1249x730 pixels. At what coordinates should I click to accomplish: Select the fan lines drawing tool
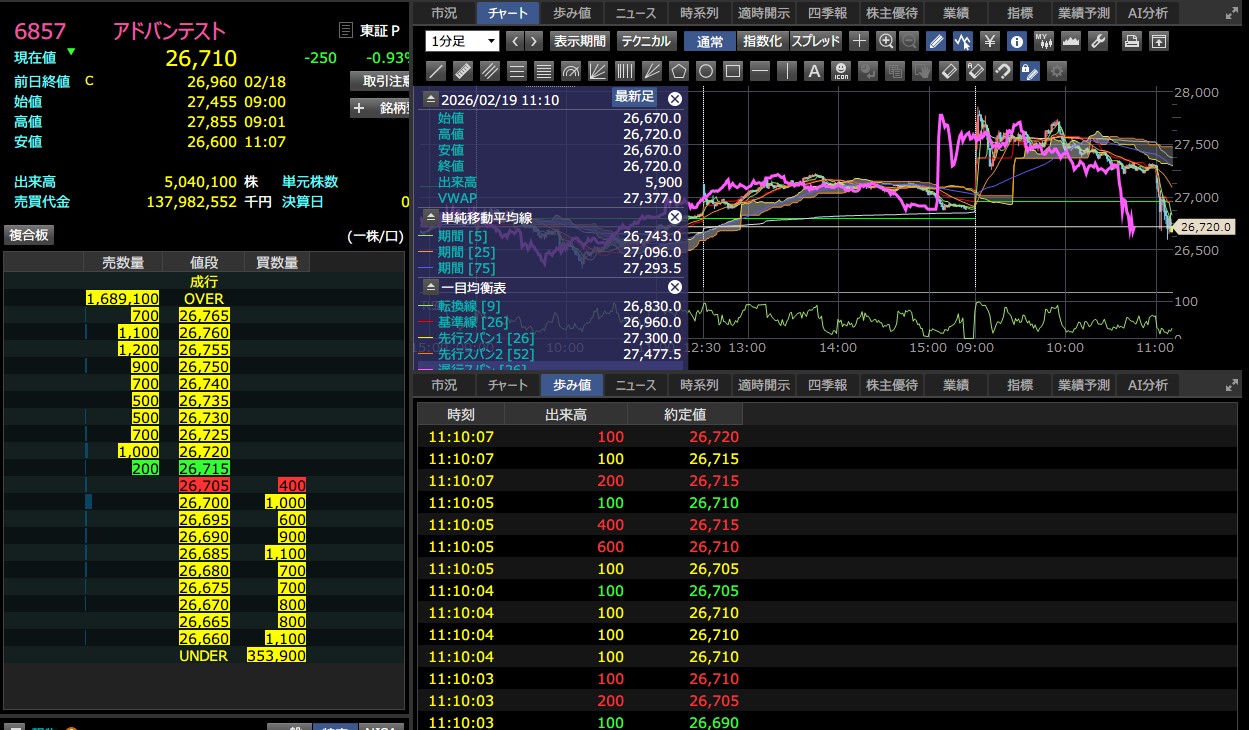click(597, 71)
